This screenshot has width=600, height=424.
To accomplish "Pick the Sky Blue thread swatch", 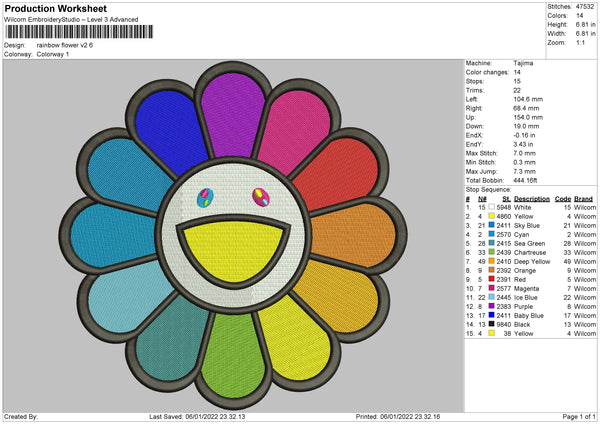I will pos(491,225).
